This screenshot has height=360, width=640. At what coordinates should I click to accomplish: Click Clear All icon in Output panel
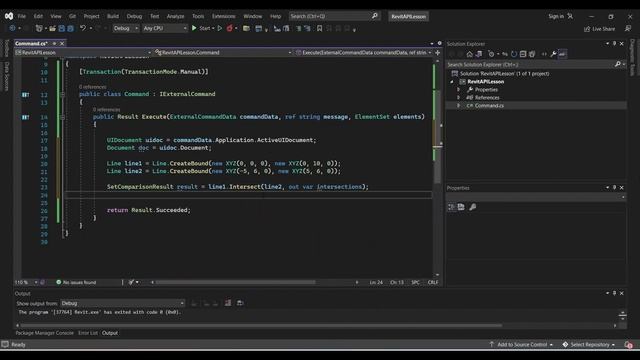coord(228,303)
